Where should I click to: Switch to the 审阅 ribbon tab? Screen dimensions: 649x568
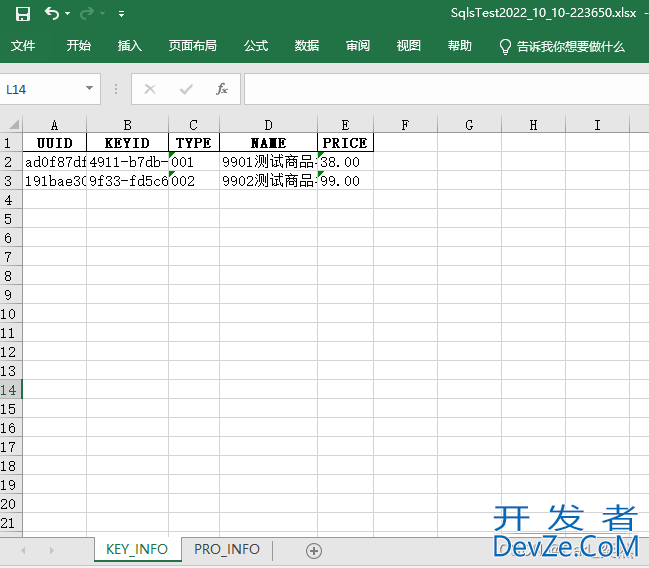(358, 46)
